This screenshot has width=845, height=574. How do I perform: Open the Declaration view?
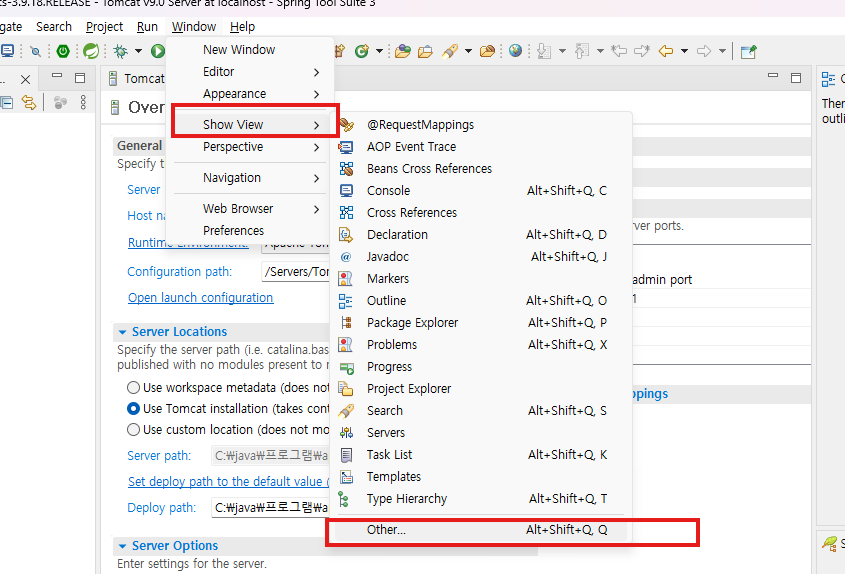click(480, 235)
